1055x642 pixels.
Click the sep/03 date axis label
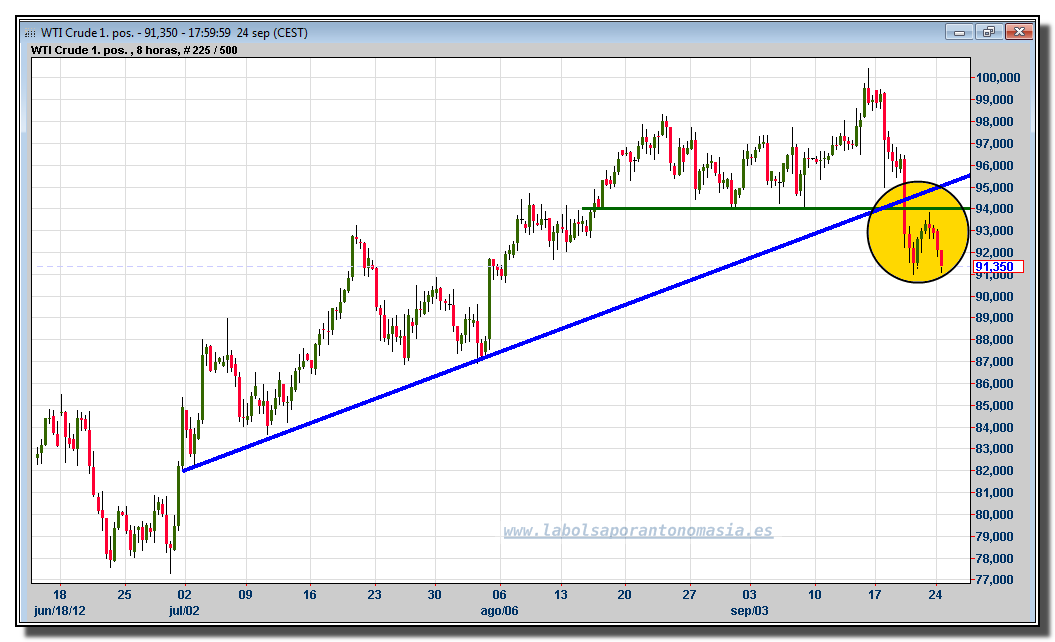coord(750,610)
